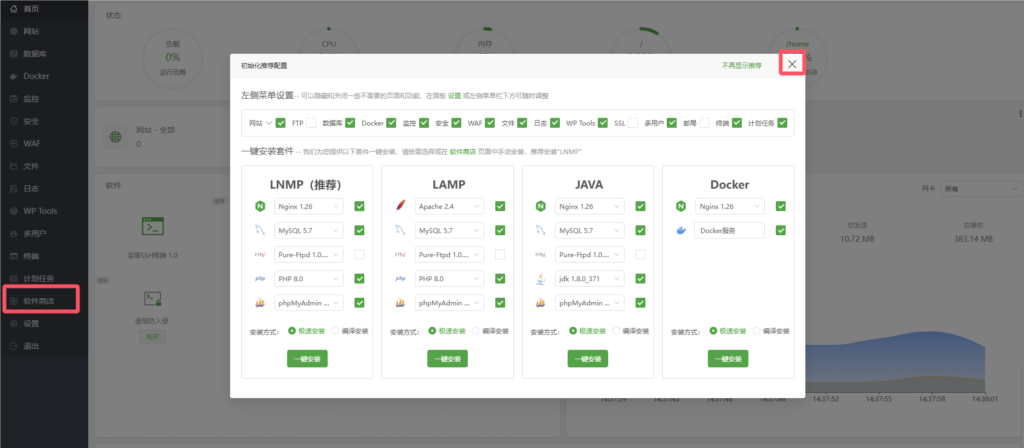Click the MySQL dolphin icon in LNMP card
This screenshot has width=1024, height=448.
point(260,231)
